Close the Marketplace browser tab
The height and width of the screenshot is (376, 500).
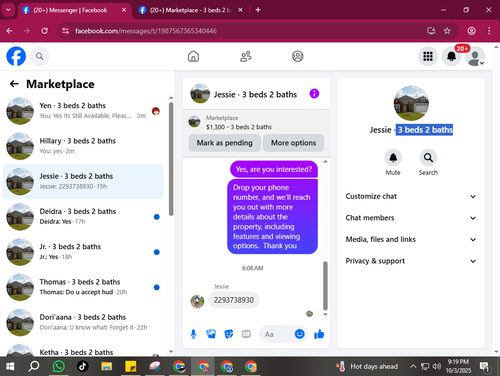click(x=240, y=10)
